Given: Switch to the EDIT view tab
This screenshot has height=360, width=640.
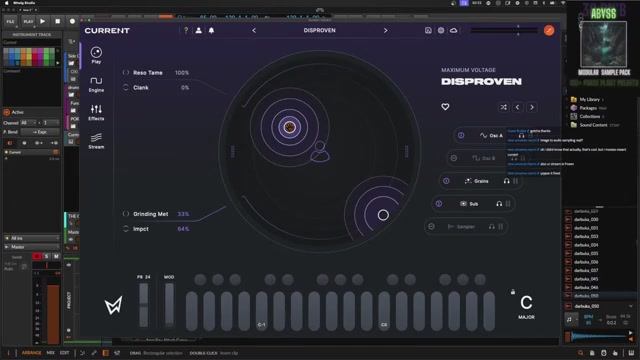Looking at the screenshot, I should point(64,353).
